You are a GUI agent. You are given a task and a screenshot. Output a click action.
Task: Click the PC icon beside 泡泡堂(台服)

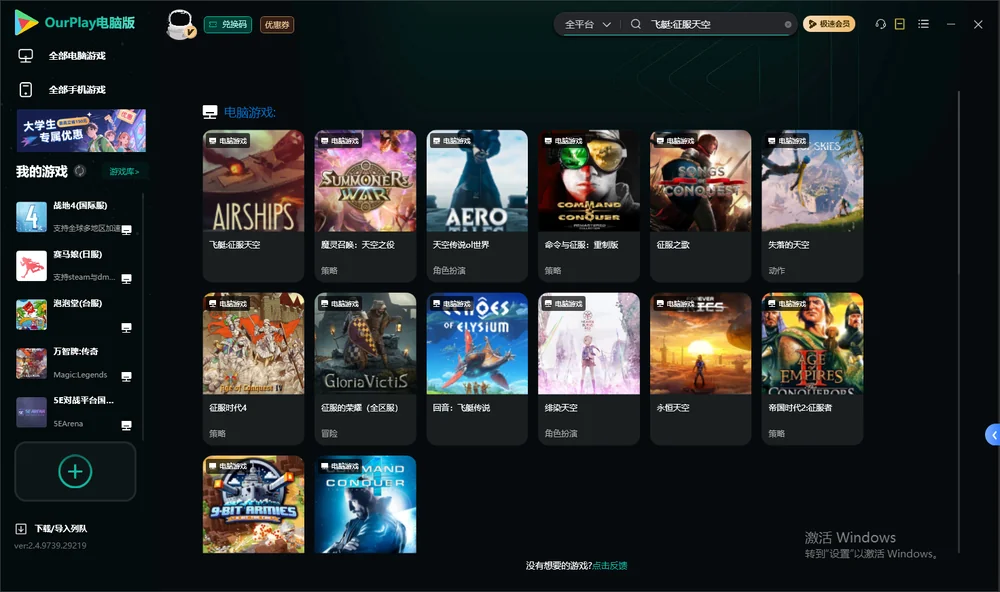click(x=126, y=328)
